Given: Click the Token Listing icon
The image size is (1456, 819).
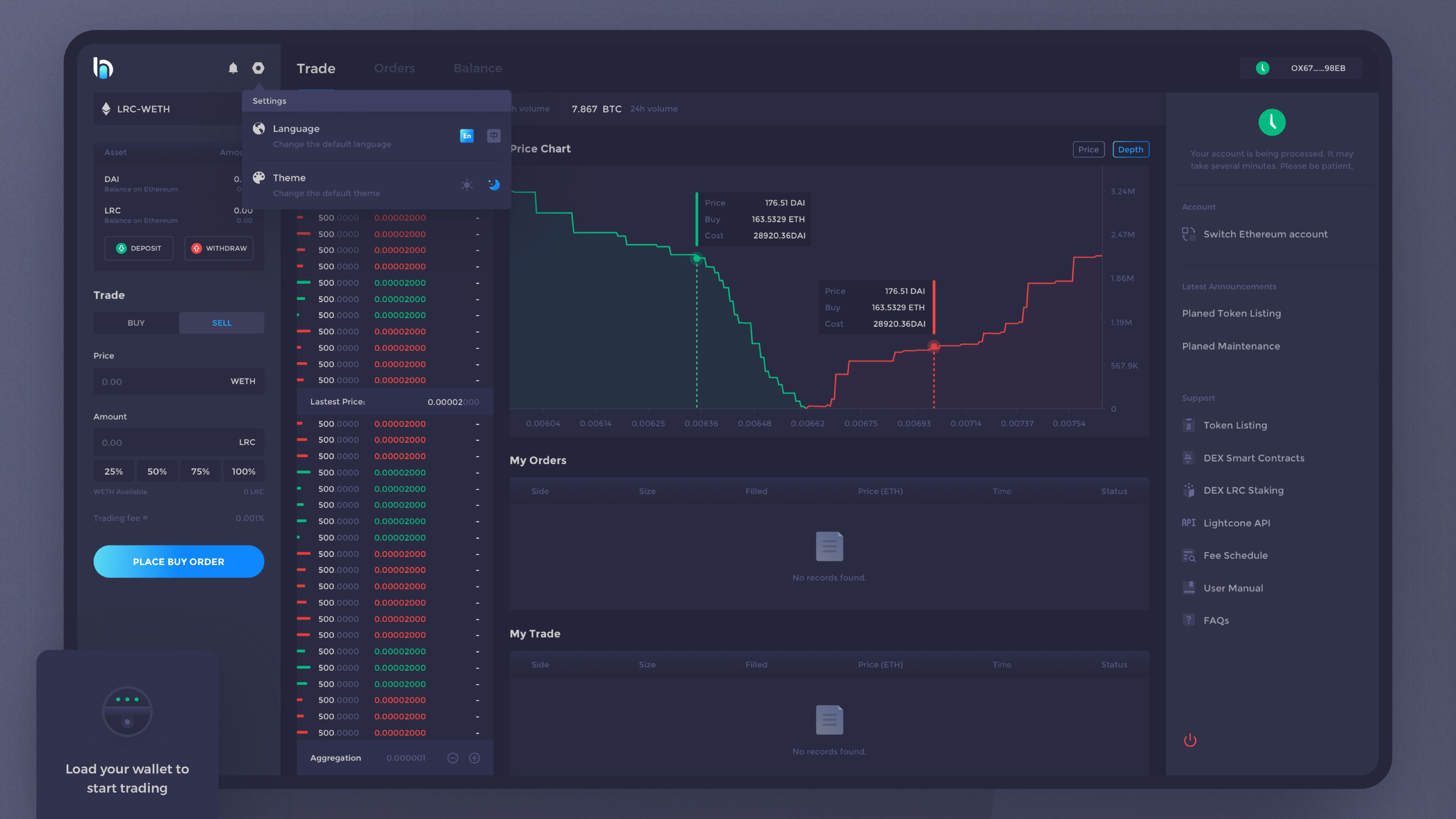Looking at the screenshot, I should [x=1189, y=425].
